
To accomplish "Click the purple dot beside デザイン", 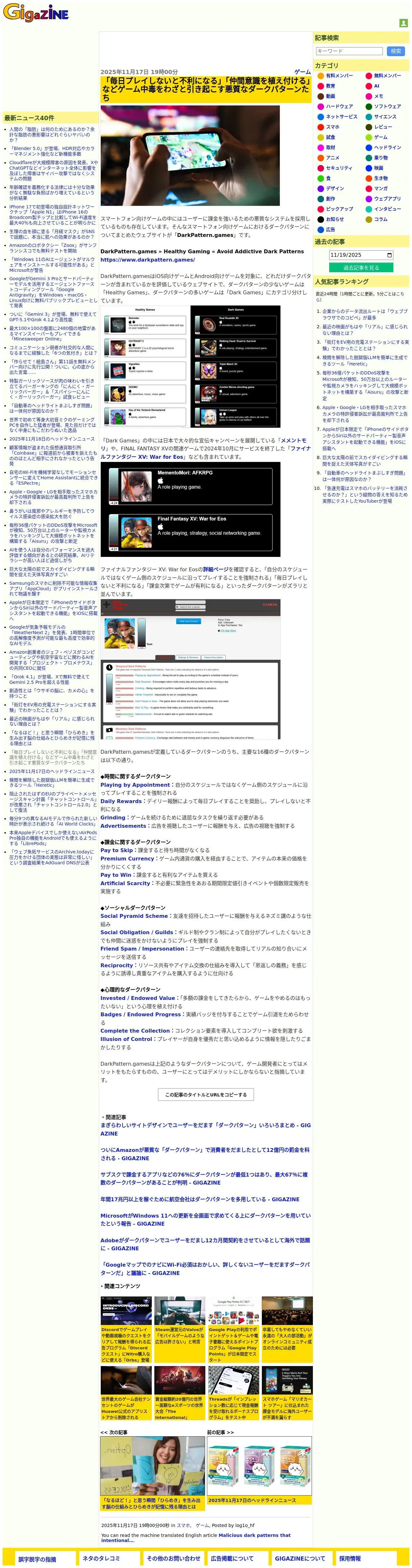I will 320,189.
